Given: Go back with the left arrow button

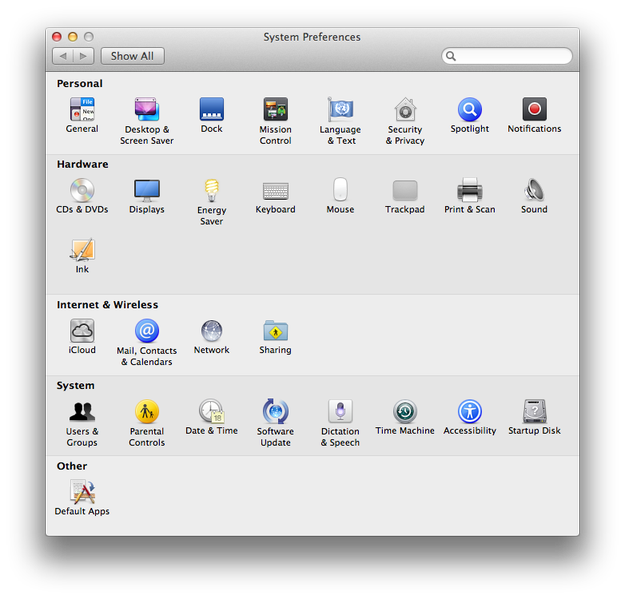Looking at the screenshot, I should point(63,56).
